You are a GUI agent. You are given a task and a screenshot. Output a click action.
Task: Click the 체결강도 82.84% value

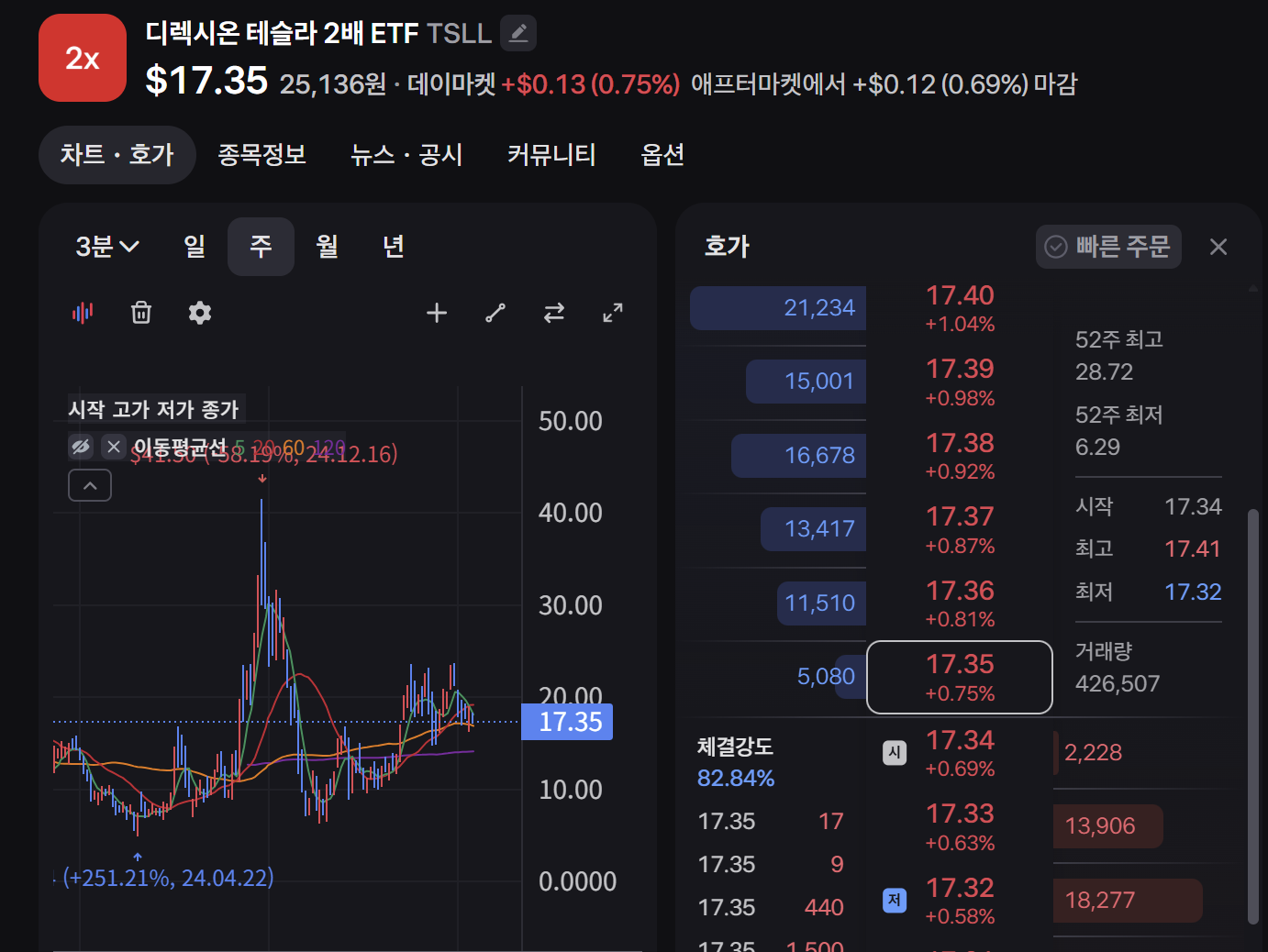(736, 779)
